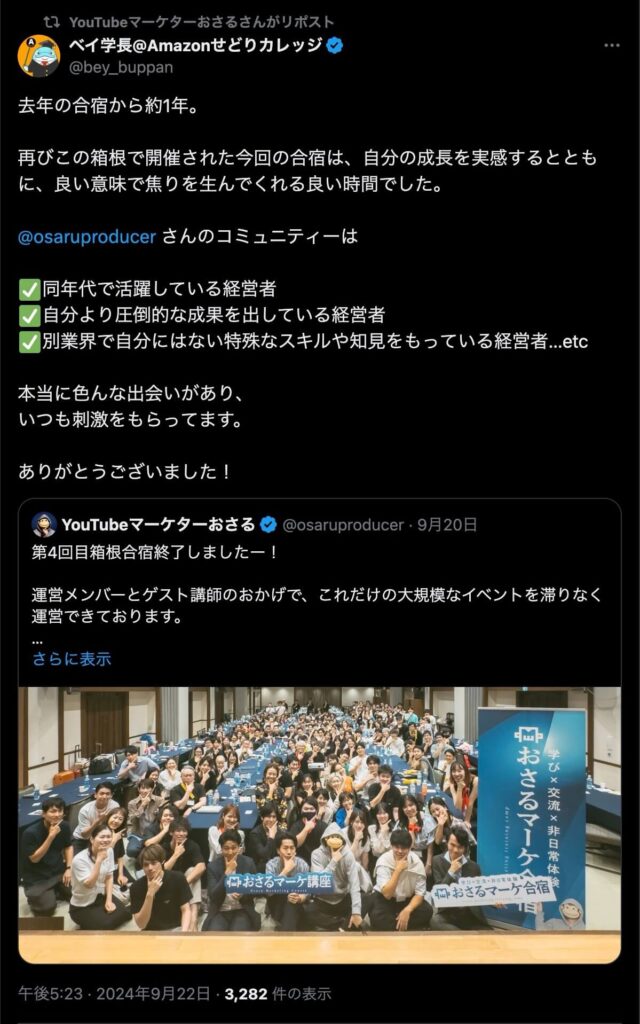This screenshot has width=640, height=1024.
Task: Click ベイ学長's profile avatar
Action: 39,56
